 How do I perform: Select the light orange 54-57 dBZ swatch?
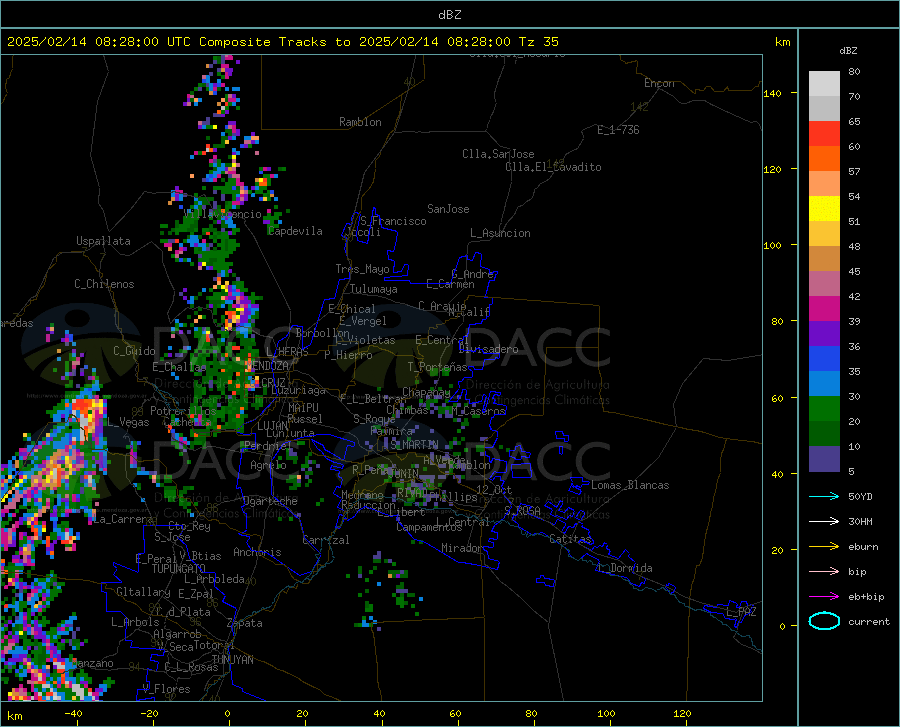824,184
